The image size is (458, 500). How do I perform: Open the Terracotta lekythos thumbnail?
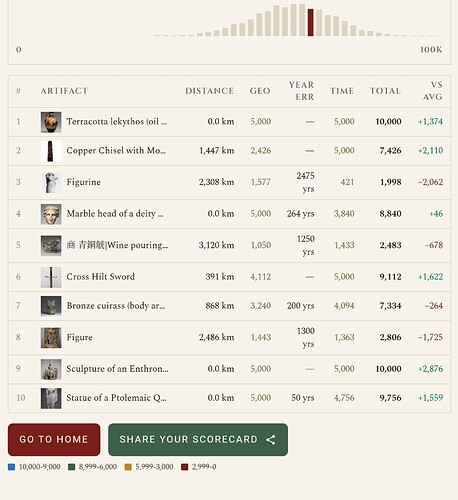[x=51, y=122]
